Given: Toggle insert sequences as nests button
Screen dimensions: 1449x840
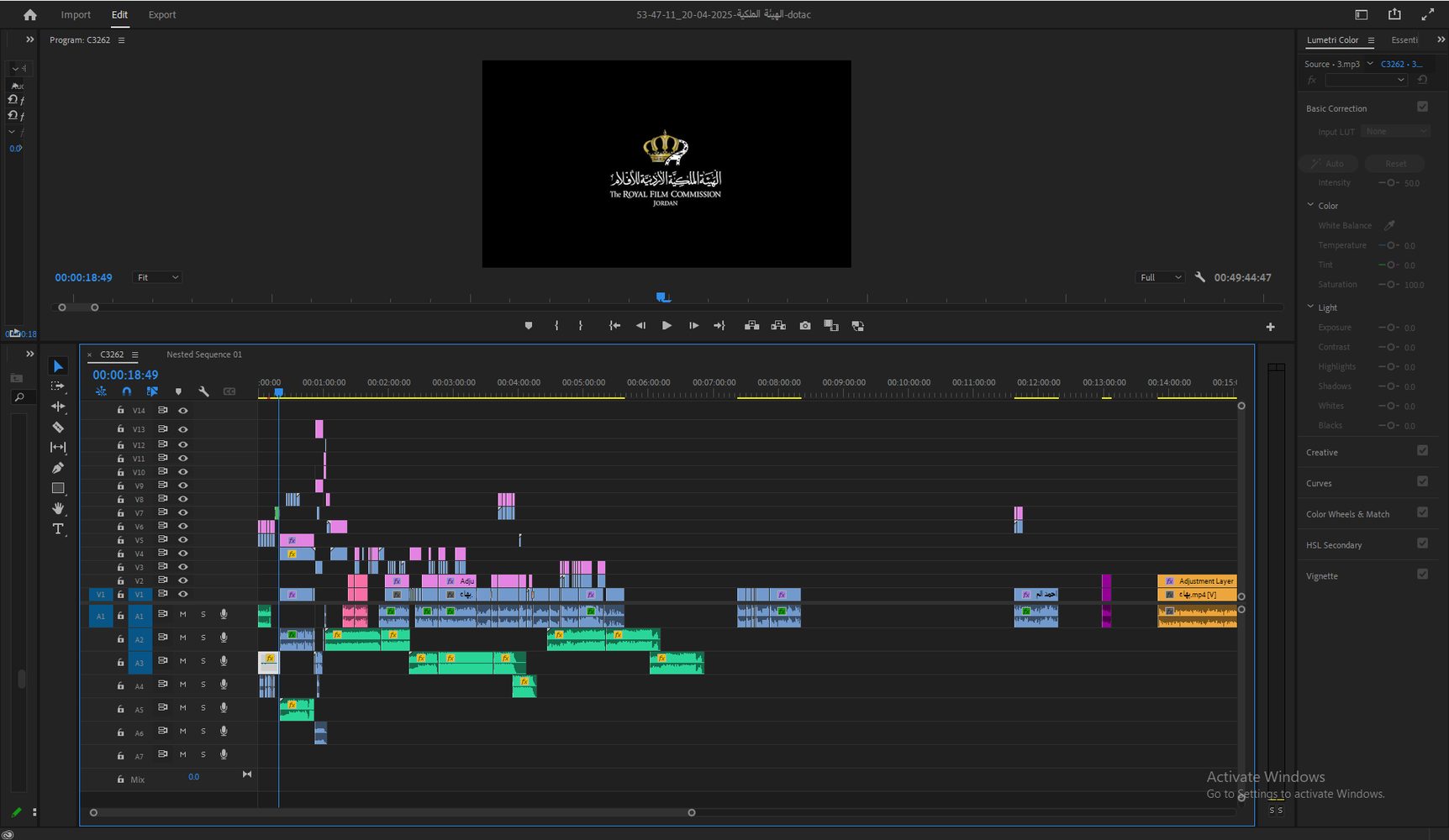Looking at the screenshot, I should click(101, 391).
